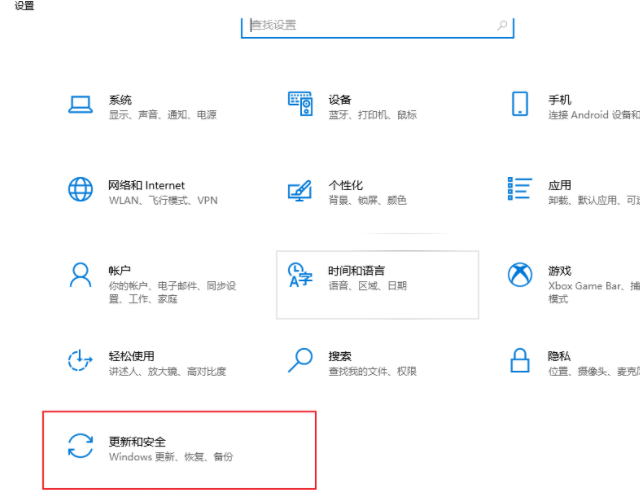
Task: Click the Ease of Access (轻松使用) icon
Action: click(x=80, y=361)
